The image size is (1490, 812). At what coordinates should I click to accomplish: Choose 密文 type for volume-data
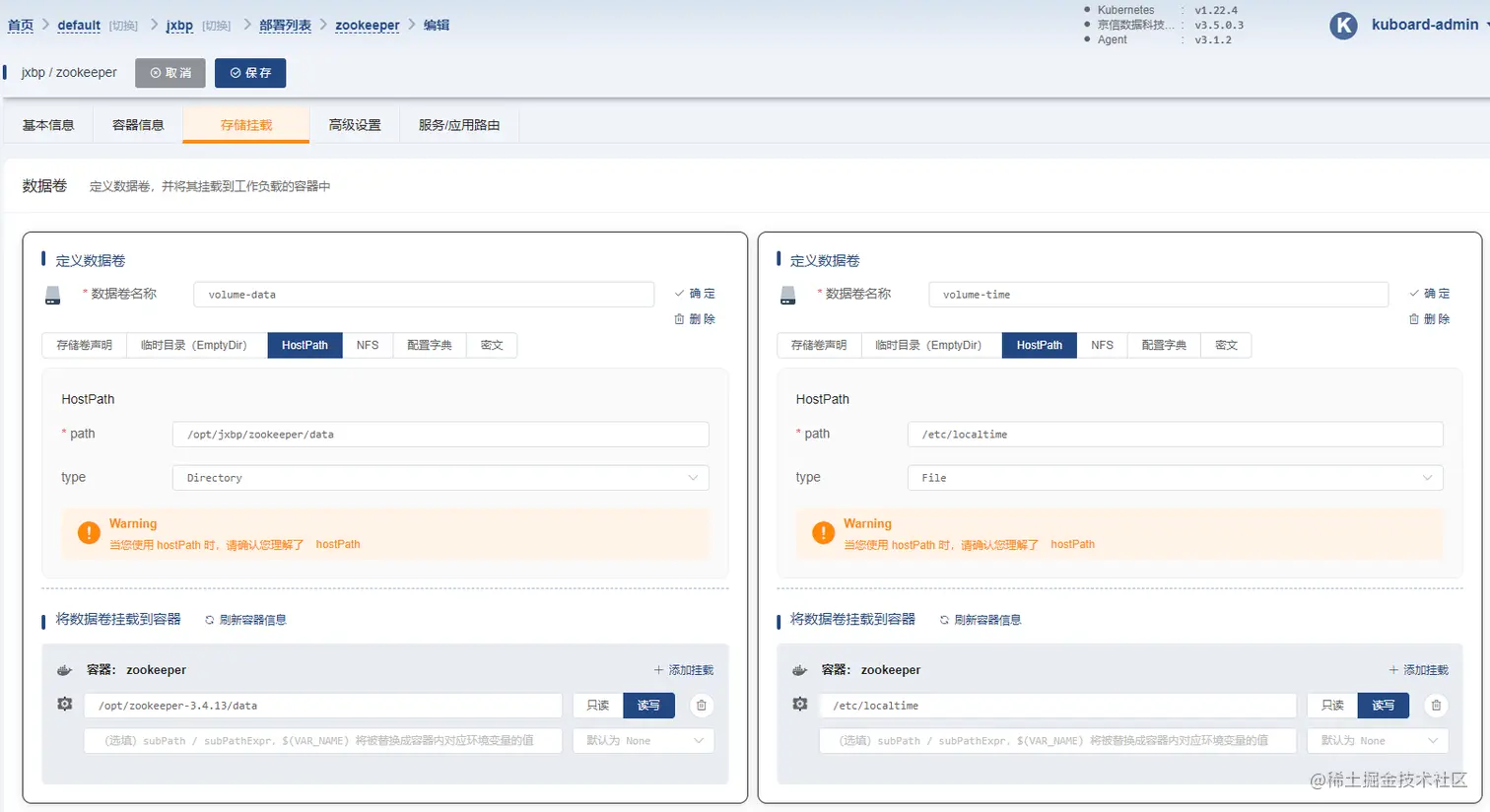pos(492,345)
